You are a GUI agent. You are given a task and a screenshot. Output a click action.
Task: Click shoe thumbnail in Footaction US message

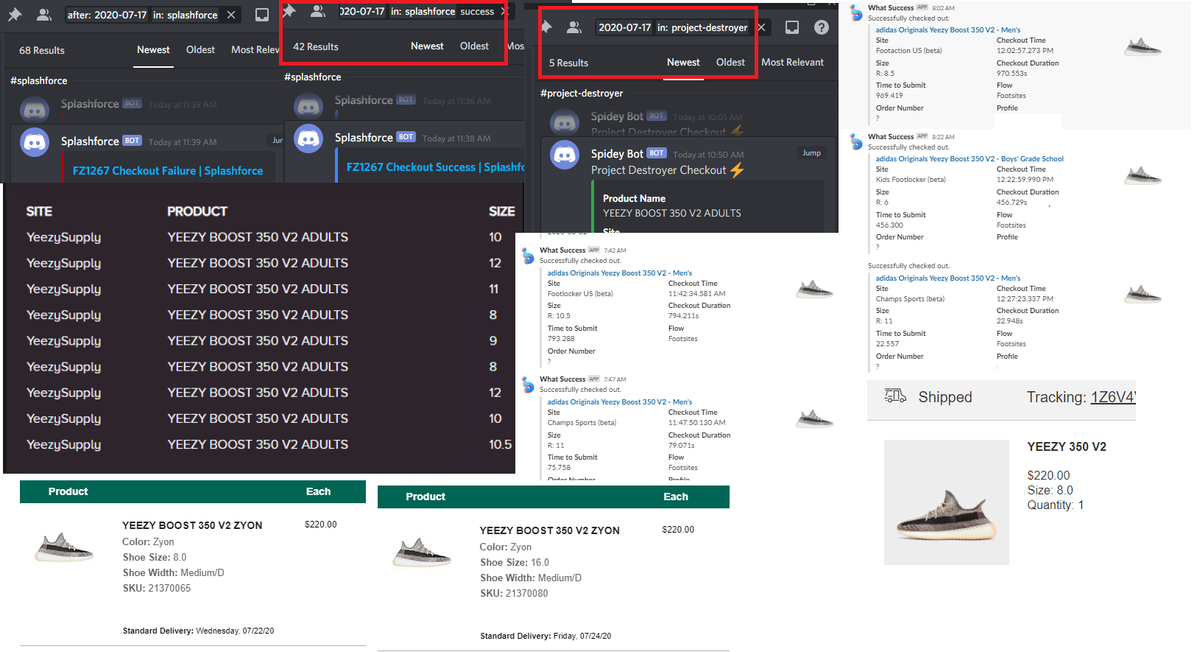(1142, 47)
